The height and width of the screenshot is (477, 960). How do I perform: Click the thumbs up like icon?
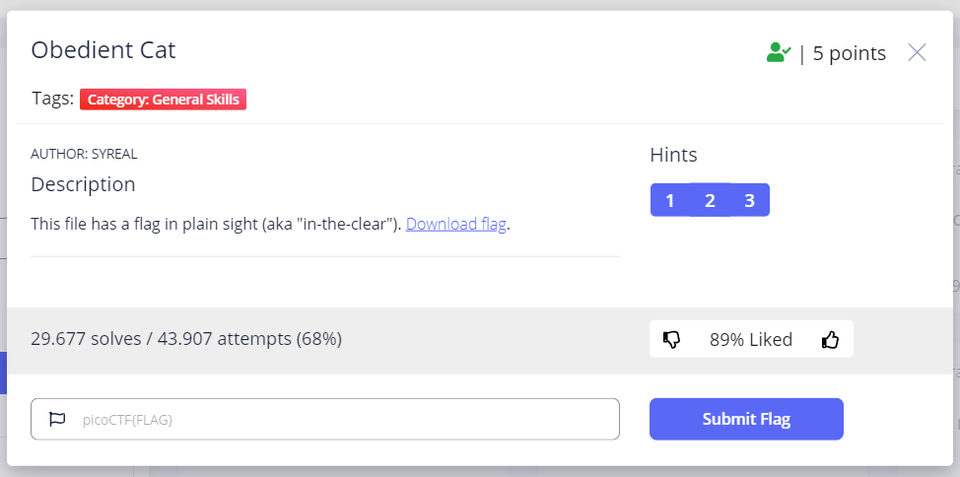(830, 339)
